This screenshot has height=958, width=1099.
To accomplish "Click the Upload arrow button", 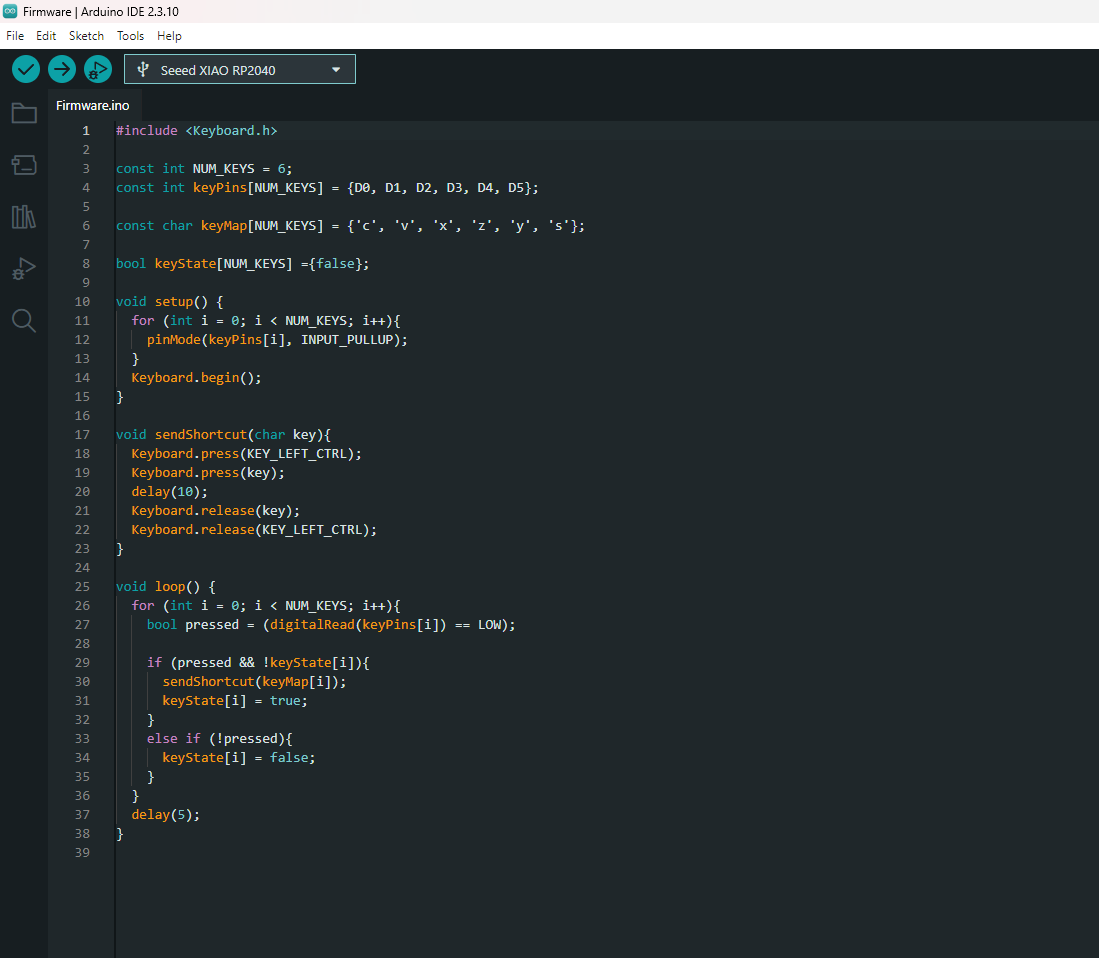I will 62,69.
